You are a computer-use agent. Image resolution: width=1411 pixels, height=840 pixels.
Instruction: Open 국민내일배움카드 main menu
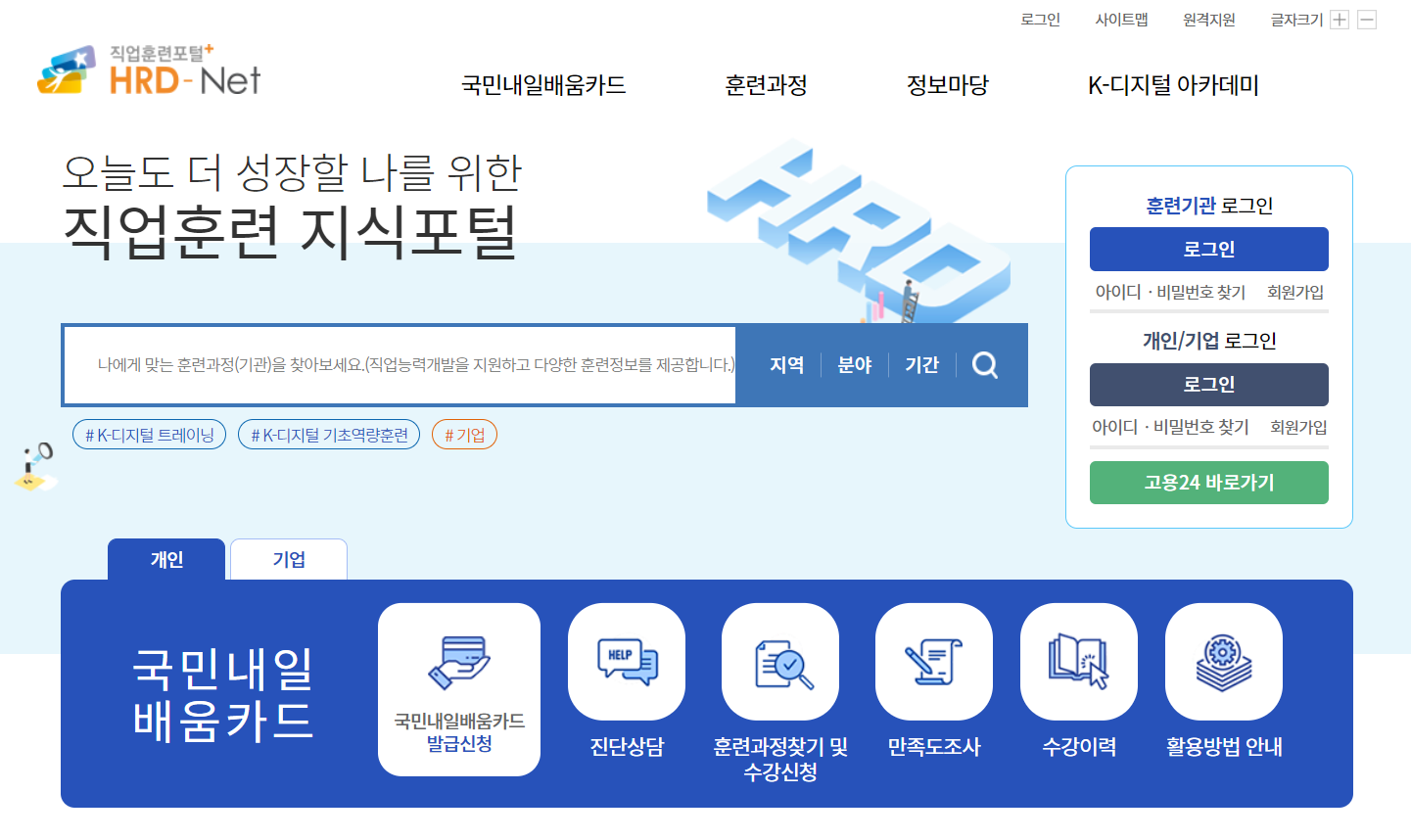(543, 85)
